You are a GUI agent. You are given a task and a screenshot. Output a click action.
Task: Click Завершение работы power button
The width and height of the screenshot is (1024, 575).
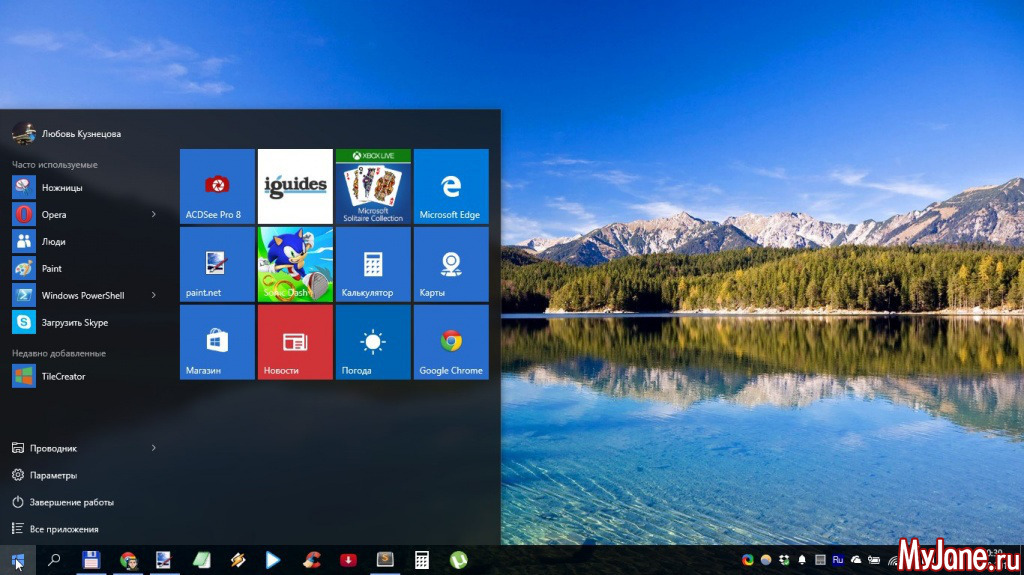pyautogui.click(x=70, y=502)
